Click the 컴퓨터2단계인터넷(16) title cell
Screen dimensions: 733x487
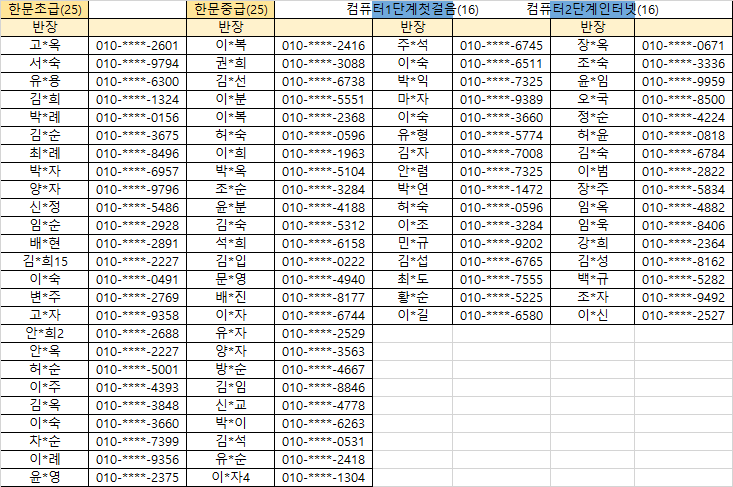592,9
